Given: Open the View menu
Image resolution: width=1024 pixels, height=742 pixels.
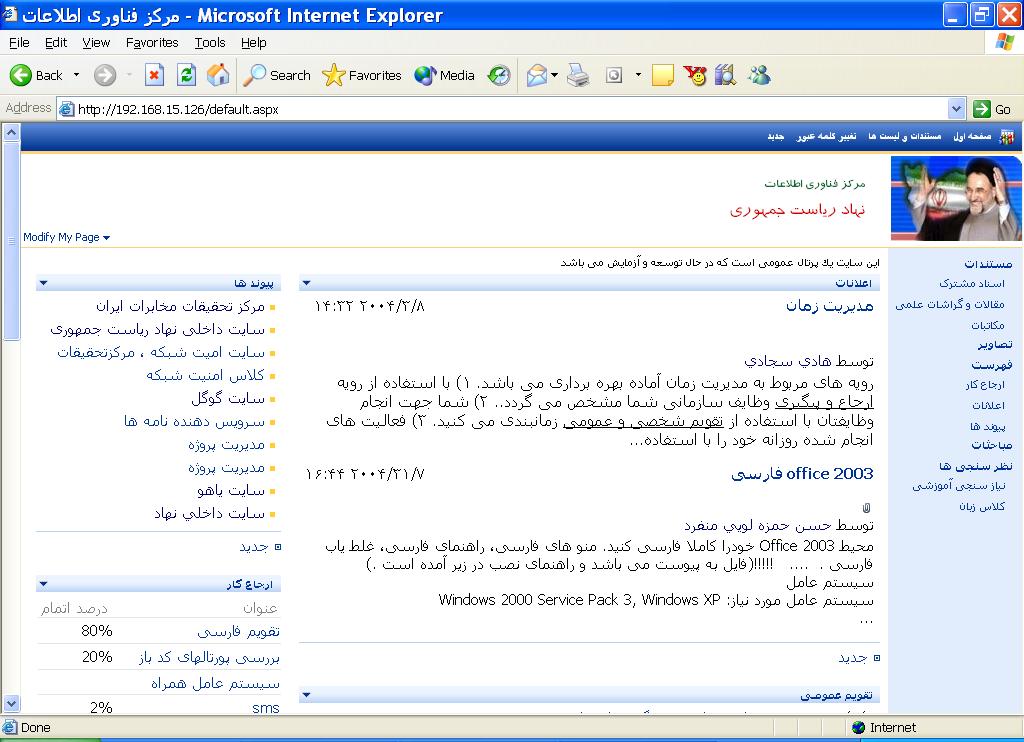Looking at the screenshot, I should click(96, 42).
